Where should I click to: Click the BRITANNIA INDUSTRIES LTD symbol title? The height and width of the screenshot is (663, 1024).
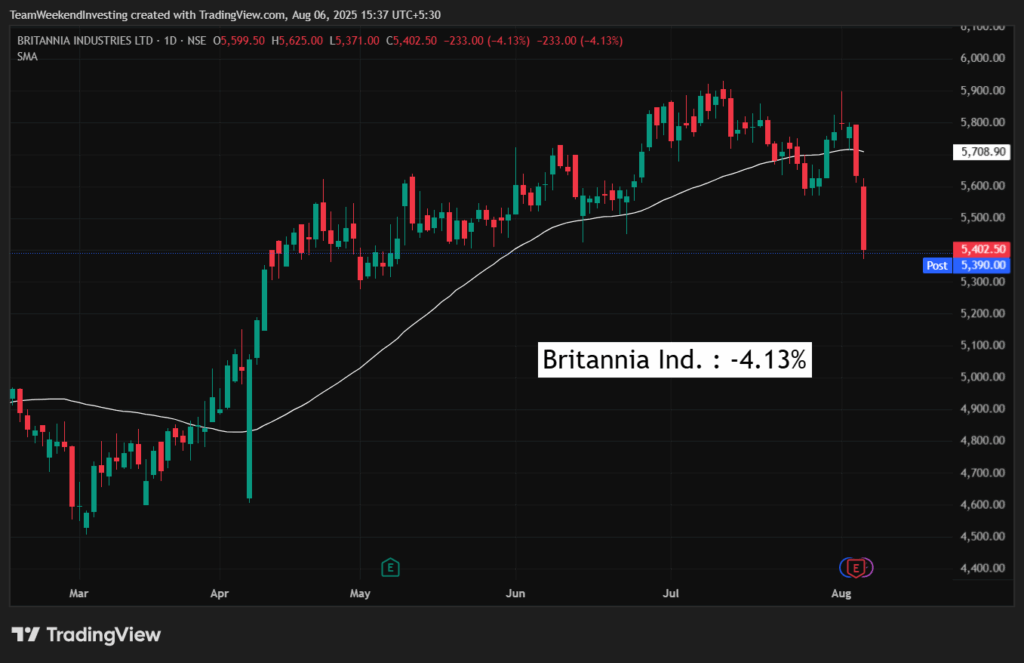tap(85, 40)
